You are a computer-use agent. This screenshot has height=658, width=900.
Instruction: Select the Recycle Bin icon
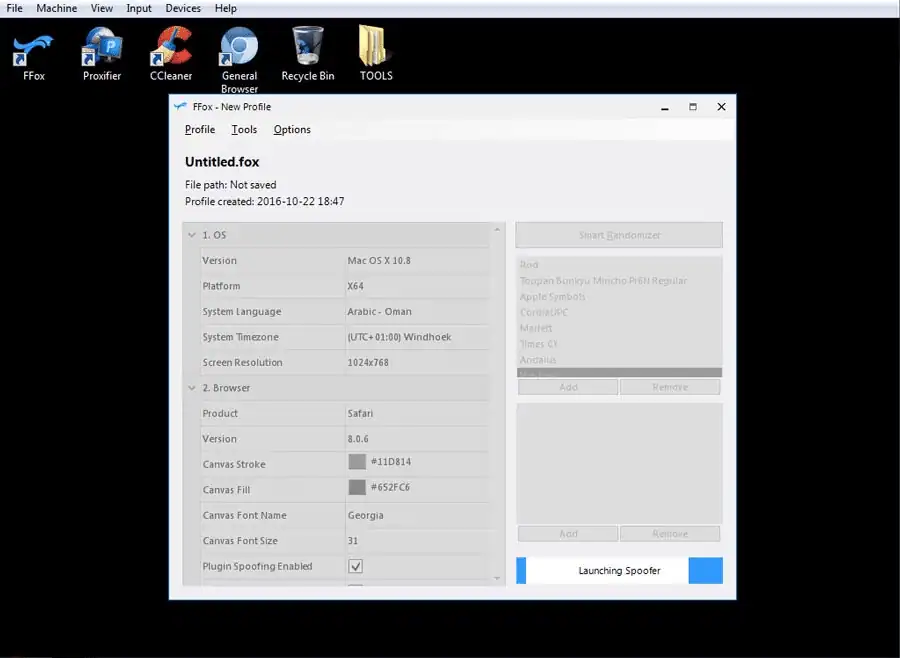point(307,51)
